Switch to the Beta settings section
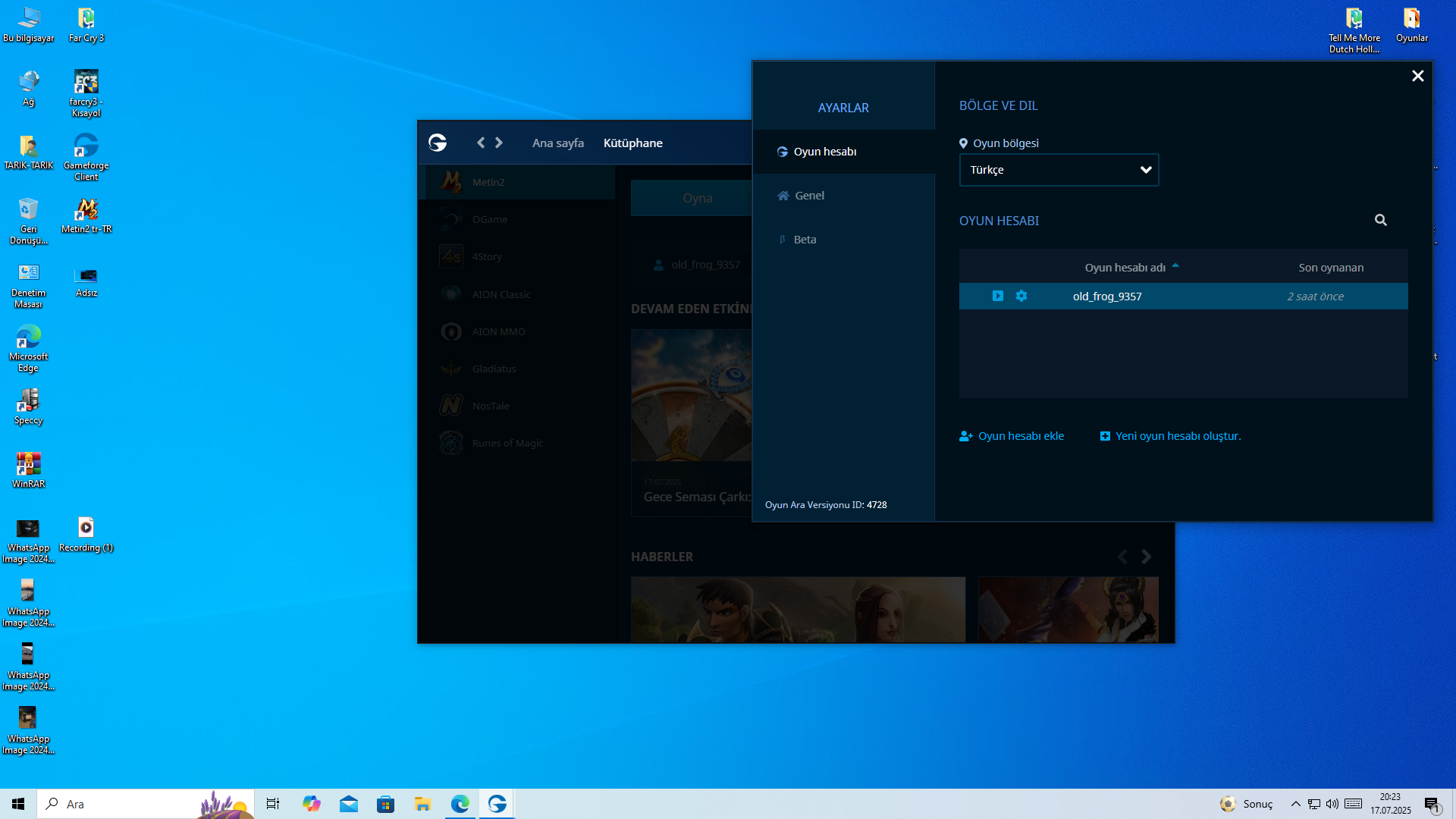 coord(805,240)
